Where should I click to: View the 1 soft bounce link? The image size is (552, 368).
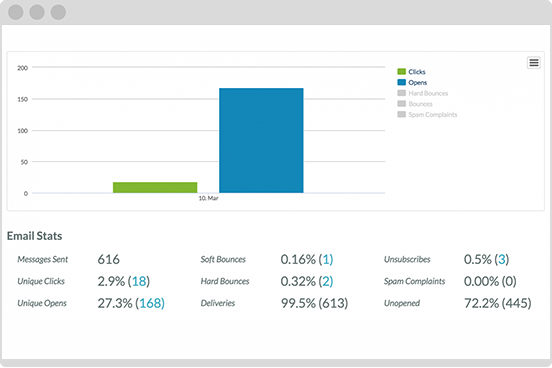pyautogui.click(x=326, y=260)
